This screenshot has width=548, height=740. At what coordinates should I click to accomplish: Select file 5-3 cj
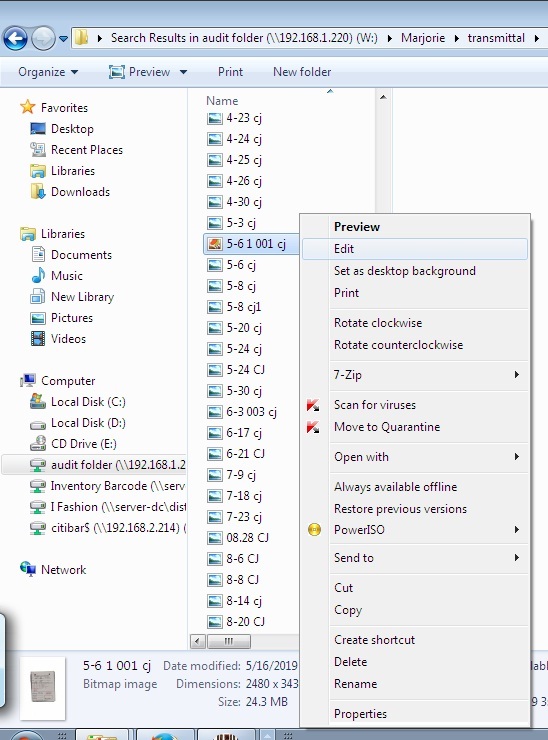241,223
